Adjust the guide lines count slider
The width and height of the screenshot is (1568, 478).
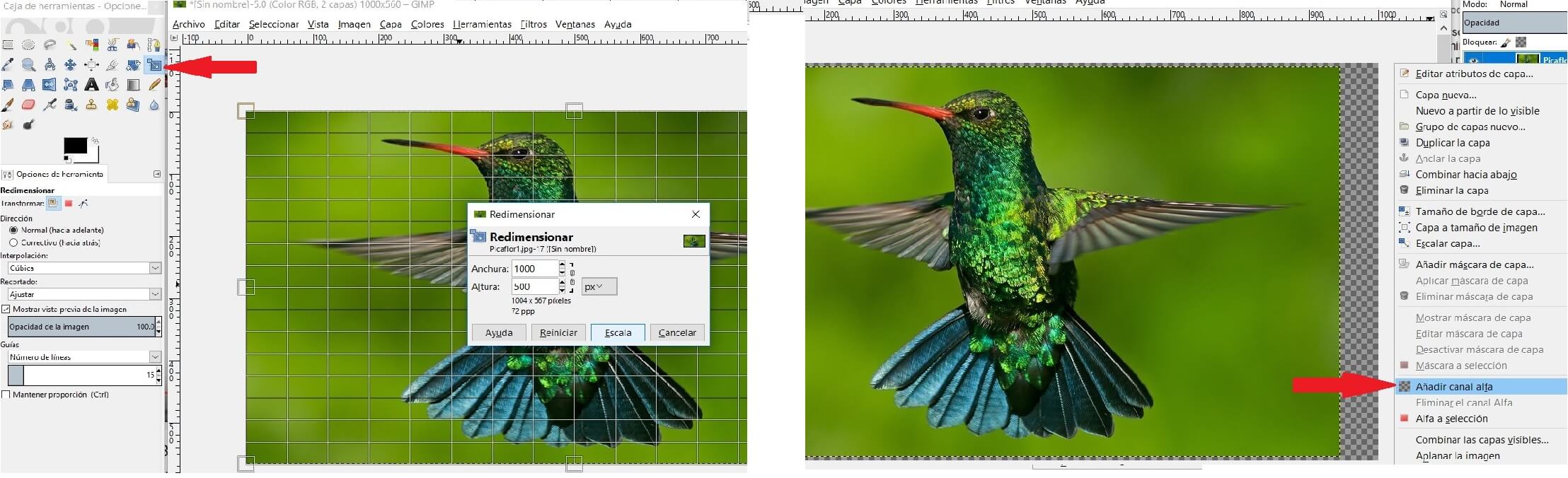(84, 375)
